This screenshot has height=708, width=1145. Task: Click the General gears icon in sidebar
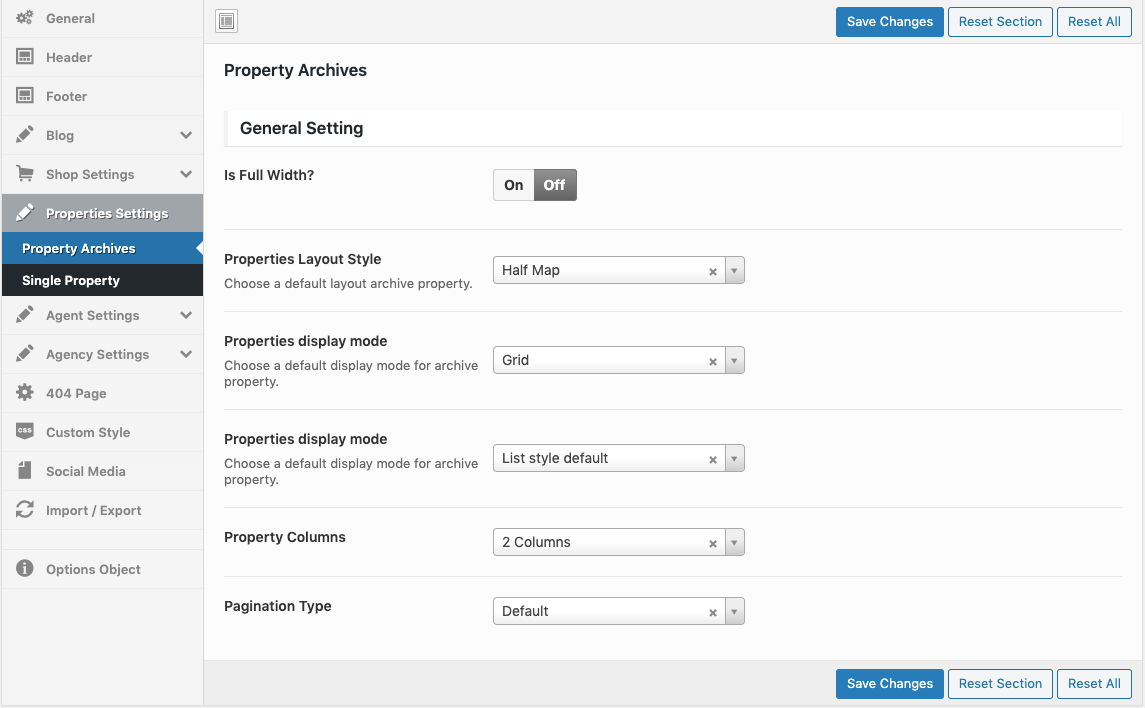pos(25,18)
